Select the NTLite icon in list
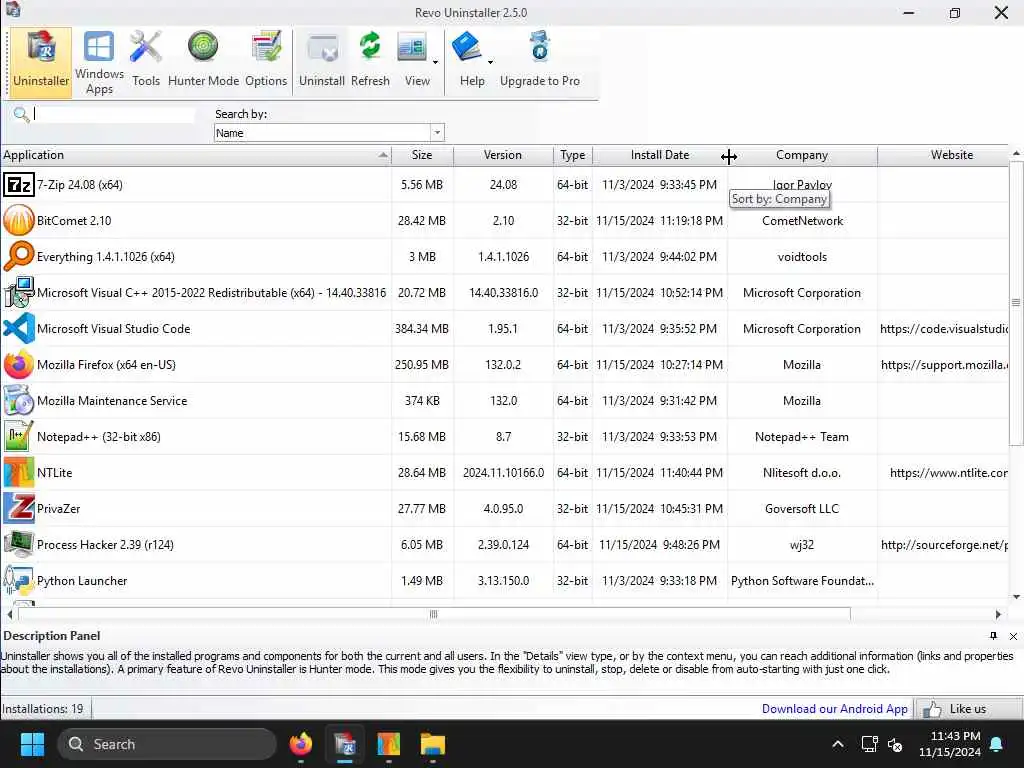 click(x=18, y=472)
